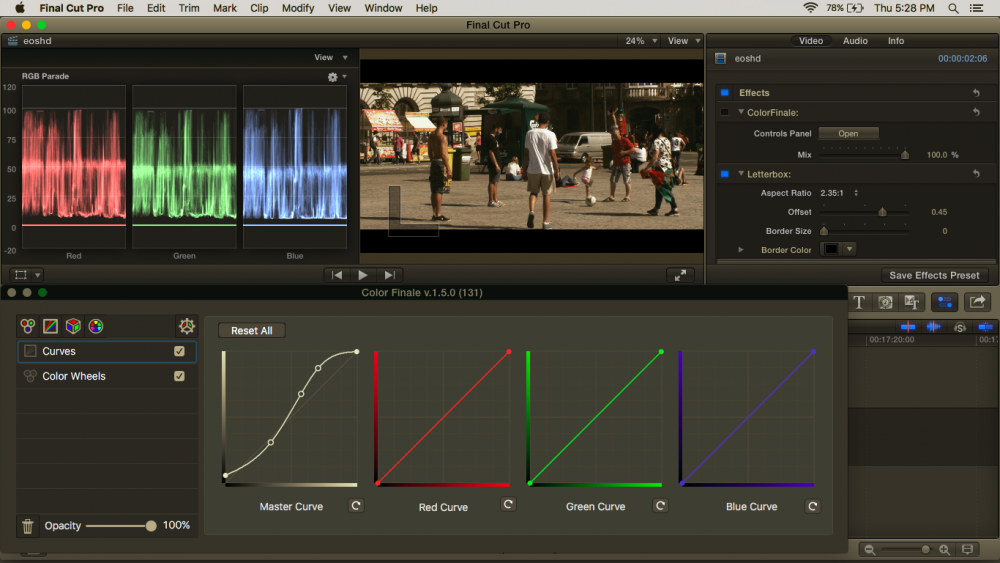
Task: Collapse the ColorFinale effect section
Action: 741,113
